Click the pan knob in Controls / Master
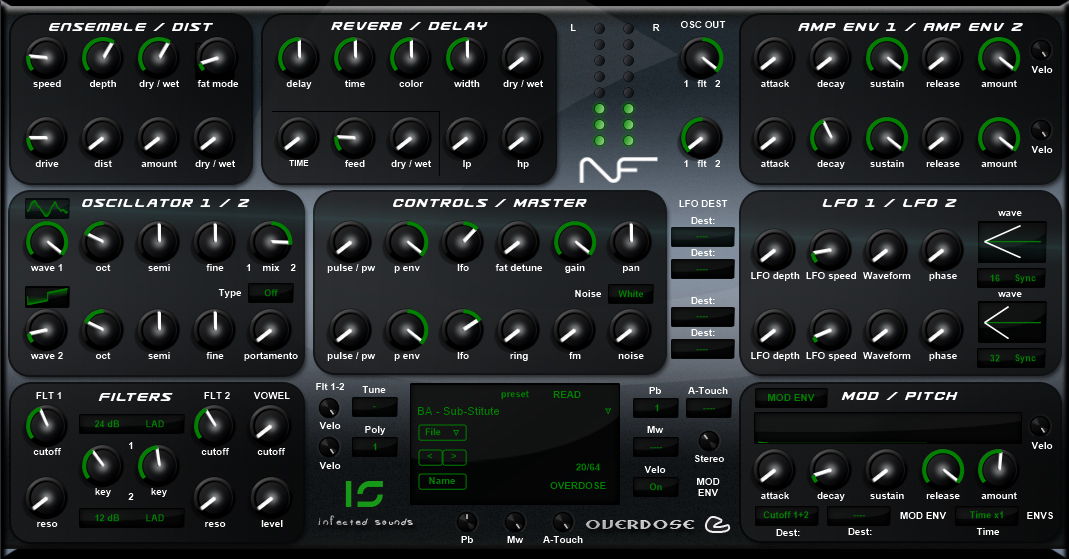The width and height of the screenshot is (1069, 559). pyautogui.click(x=631, y=242)
